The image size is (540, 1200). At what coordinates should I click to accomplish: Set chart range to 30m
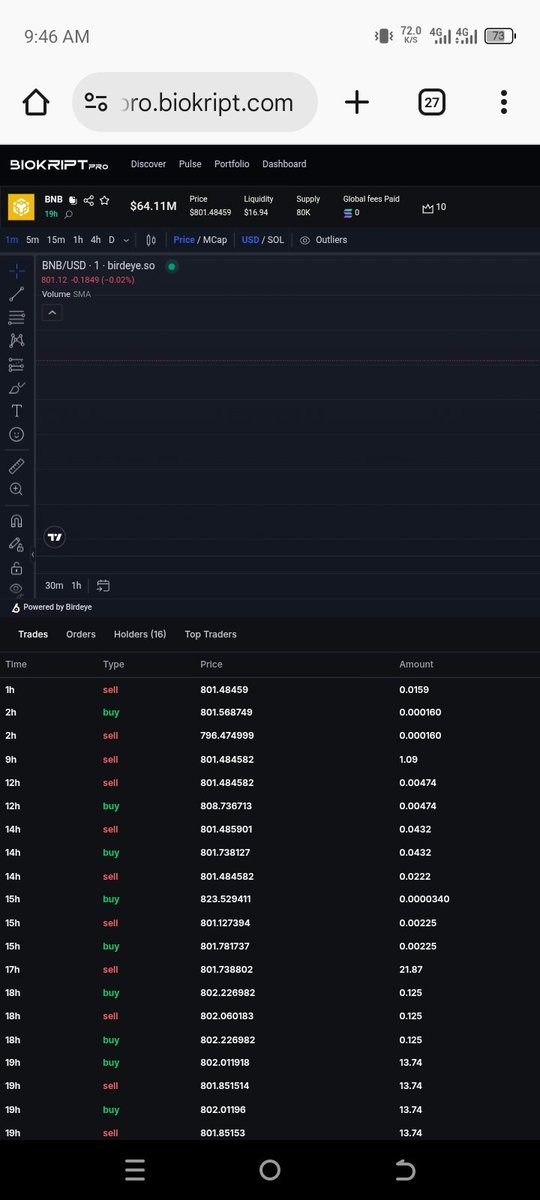[55, 585]
